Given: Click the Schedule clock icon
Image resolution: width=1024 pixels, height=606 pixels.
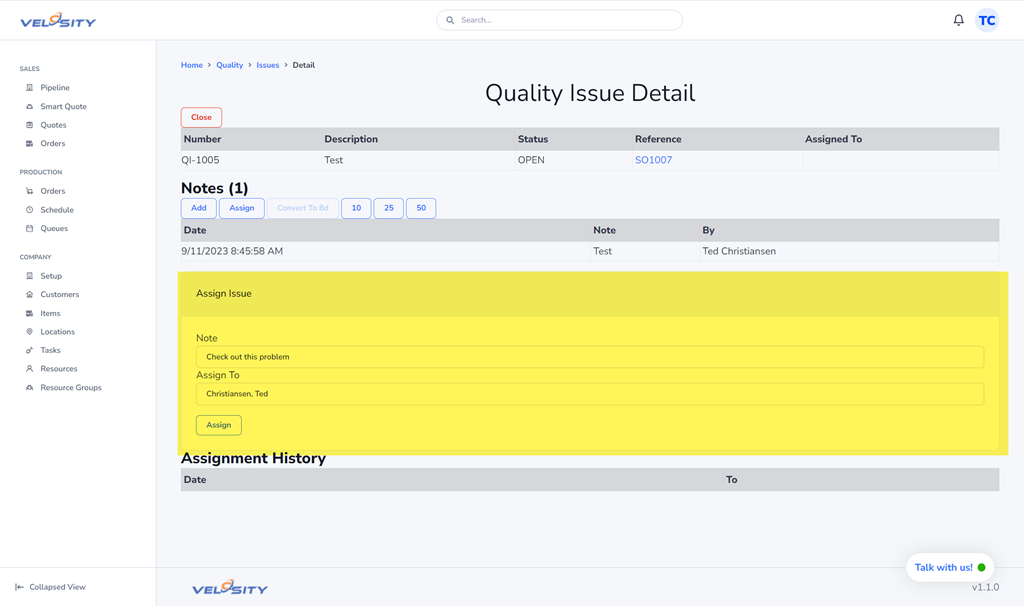Looking at the screenshot, I should coord(29,210).
